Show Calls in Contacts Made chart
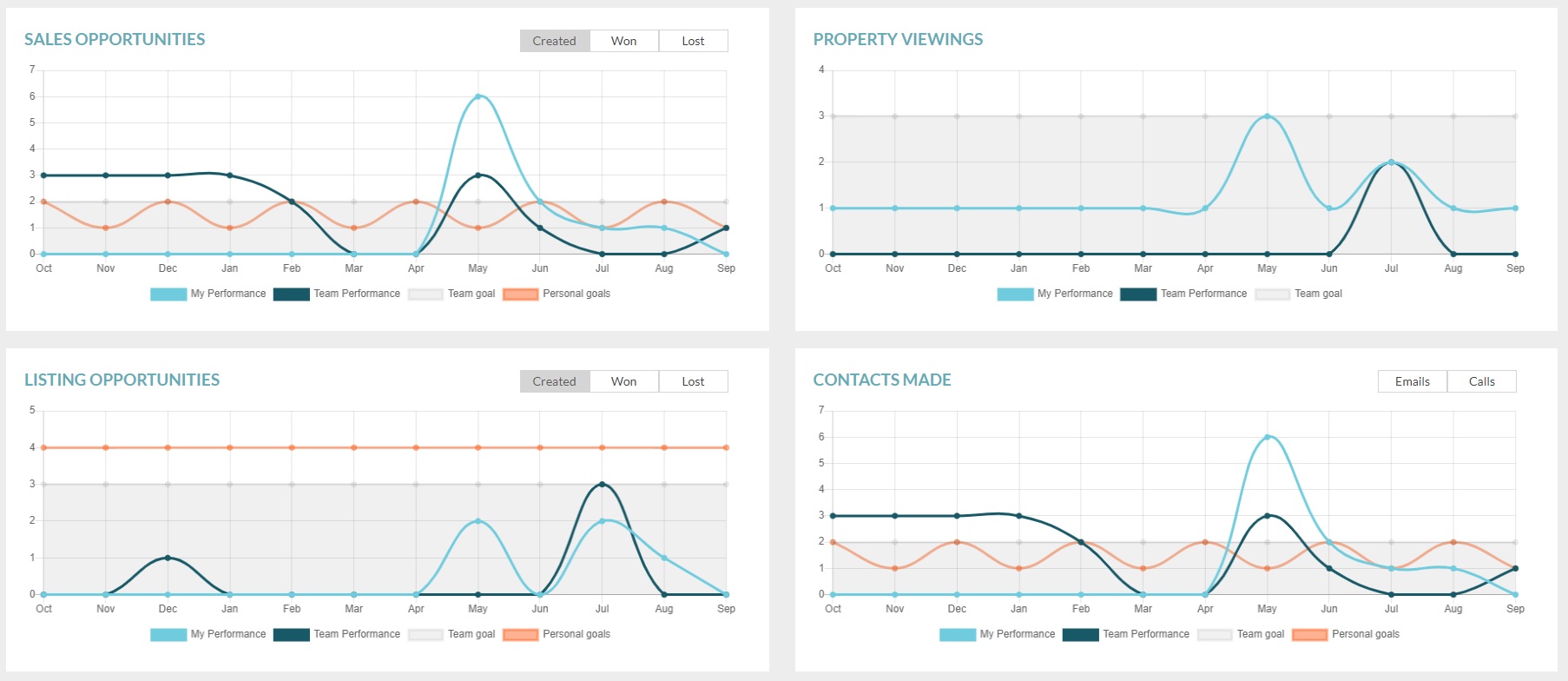The height and width of the screenshot is (681, 1568). pos(1481,381)
